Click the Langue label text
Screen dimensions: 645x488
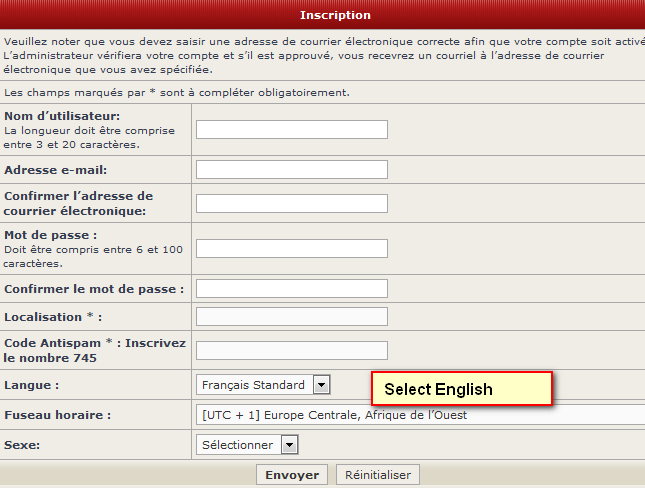(31, 385)
